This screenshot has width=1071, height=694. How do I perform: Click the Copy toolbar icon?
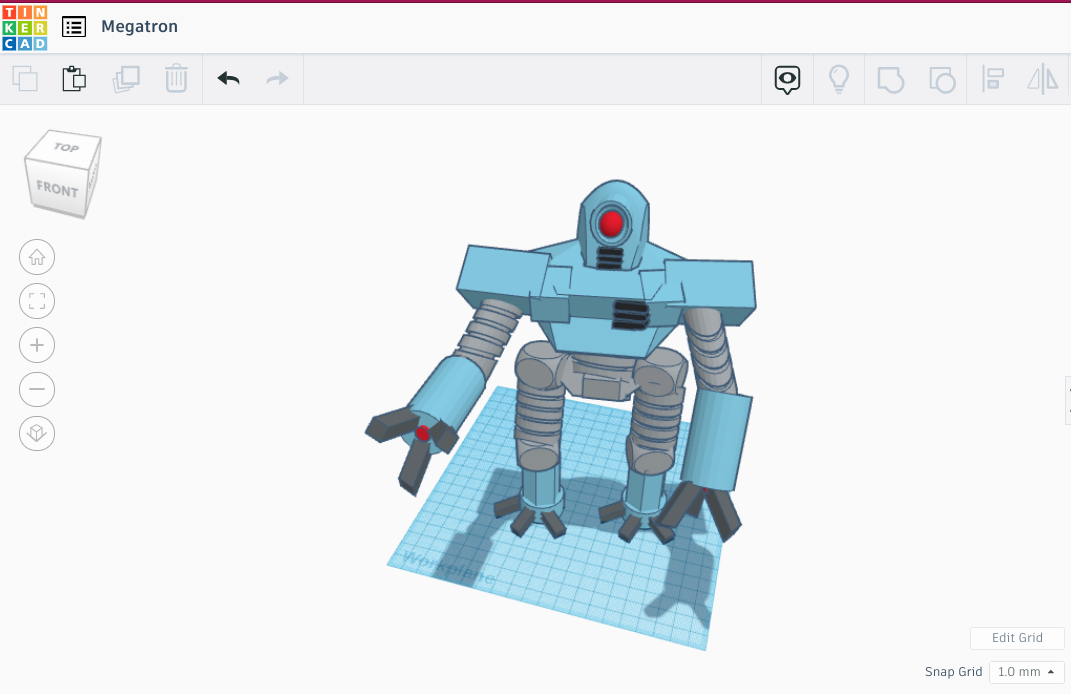(25, 79)
